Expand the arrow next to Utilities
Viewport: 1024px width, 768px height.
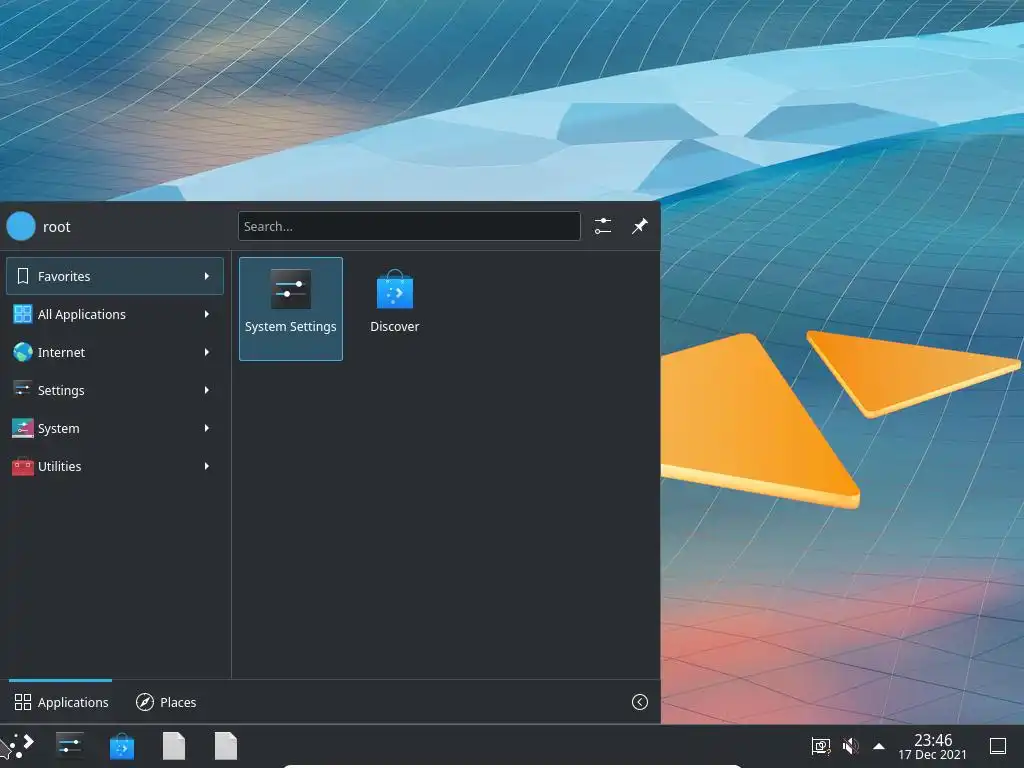coord(206,466)
